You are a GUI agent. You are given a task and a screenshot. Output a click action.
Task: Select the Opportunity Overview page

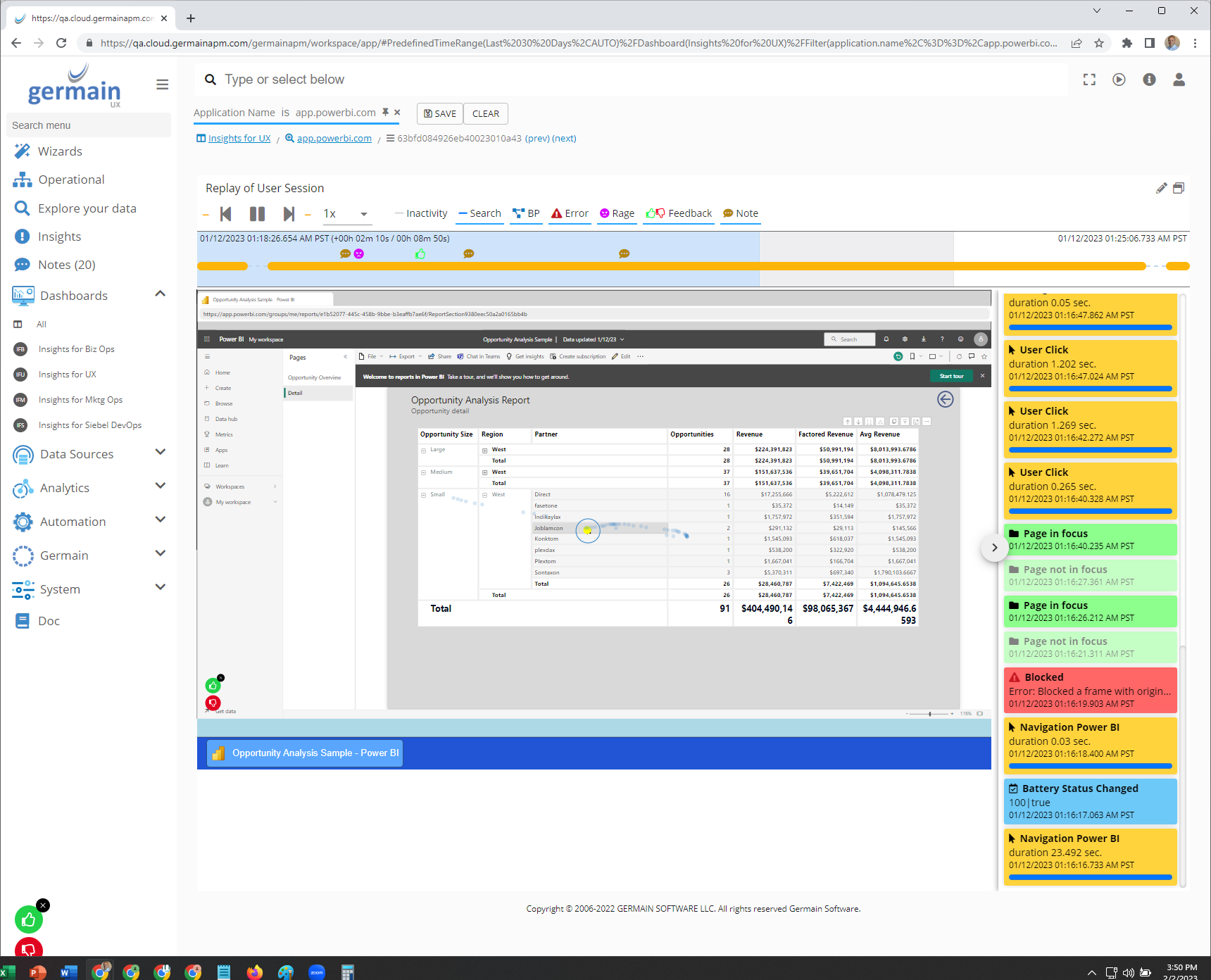(x=315, y=377)
